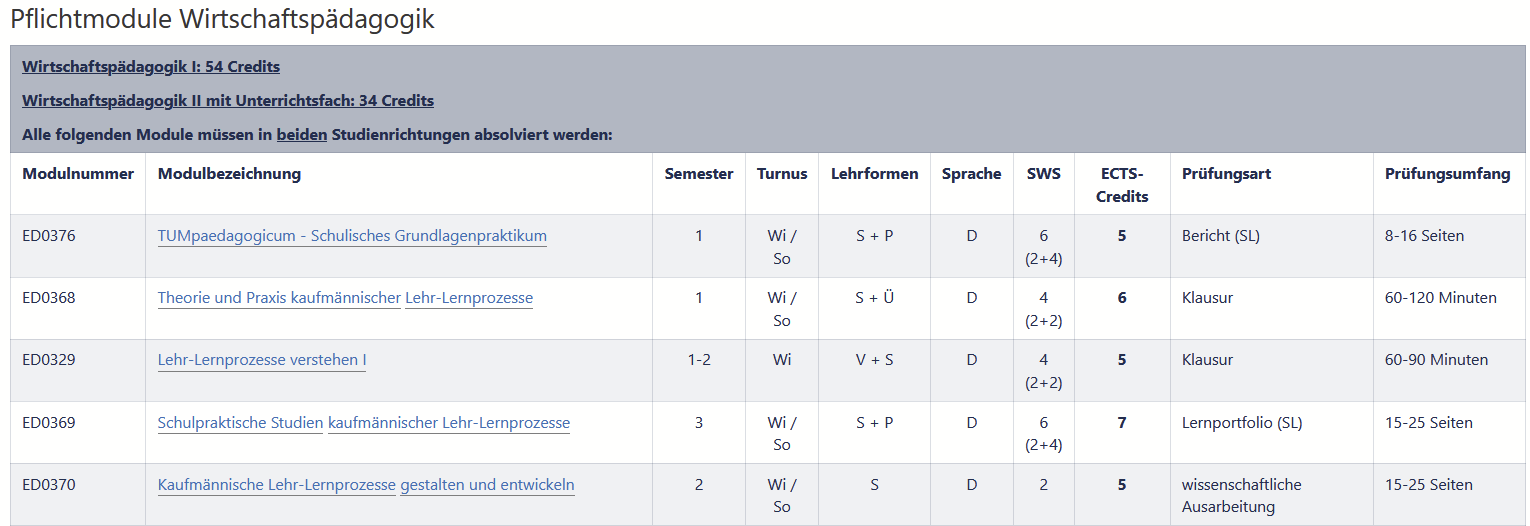
Task: Click the Modulnummer column header
Action: pyautogui.click(x=78, y=174)
